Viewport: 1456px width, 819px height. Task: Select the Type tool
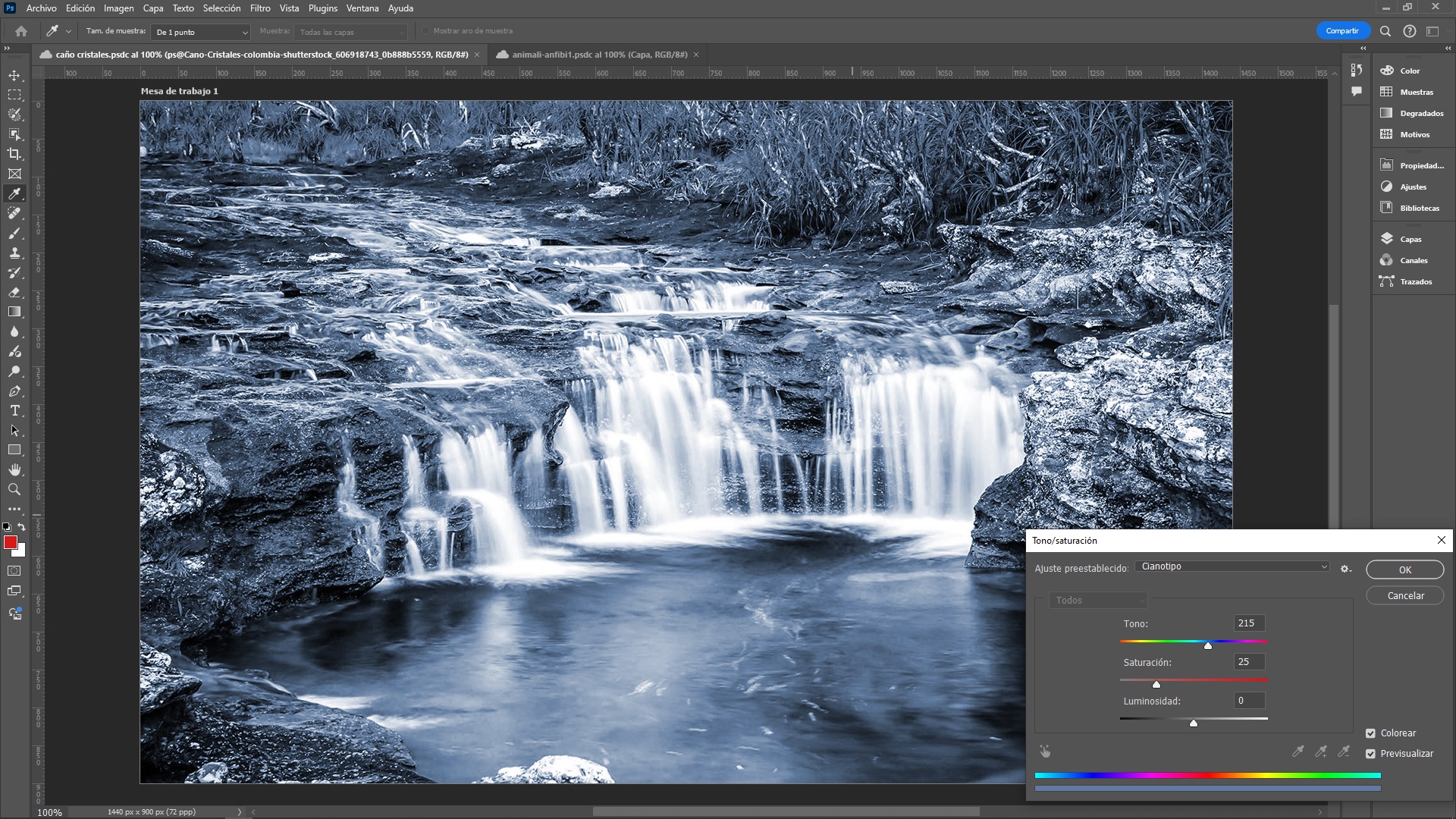pyautogui.click(x=14, y=411)
